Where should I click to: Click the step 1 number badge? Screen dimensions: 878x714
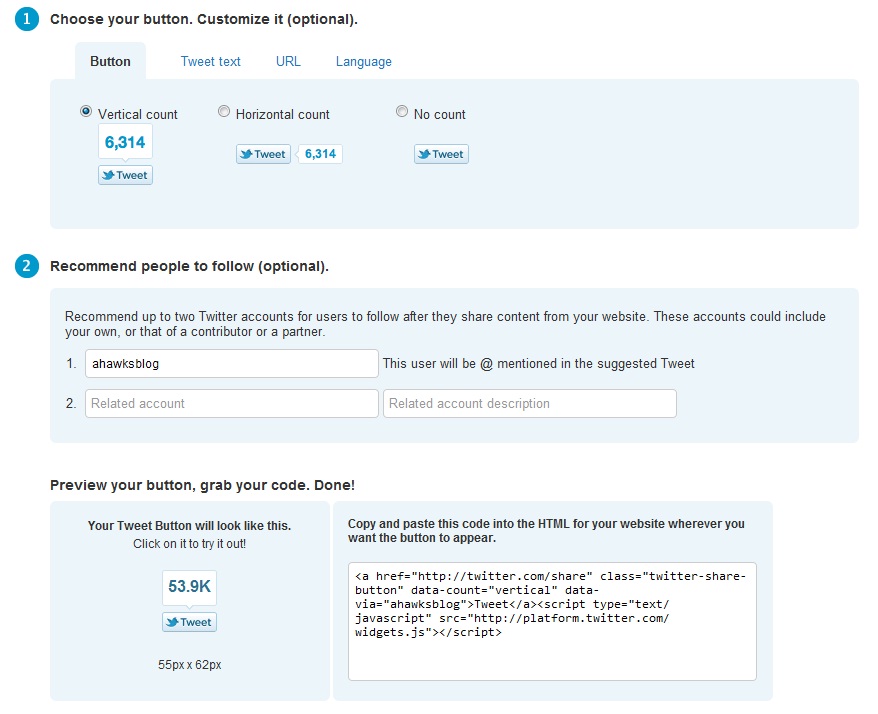click(x=27, y=19)
